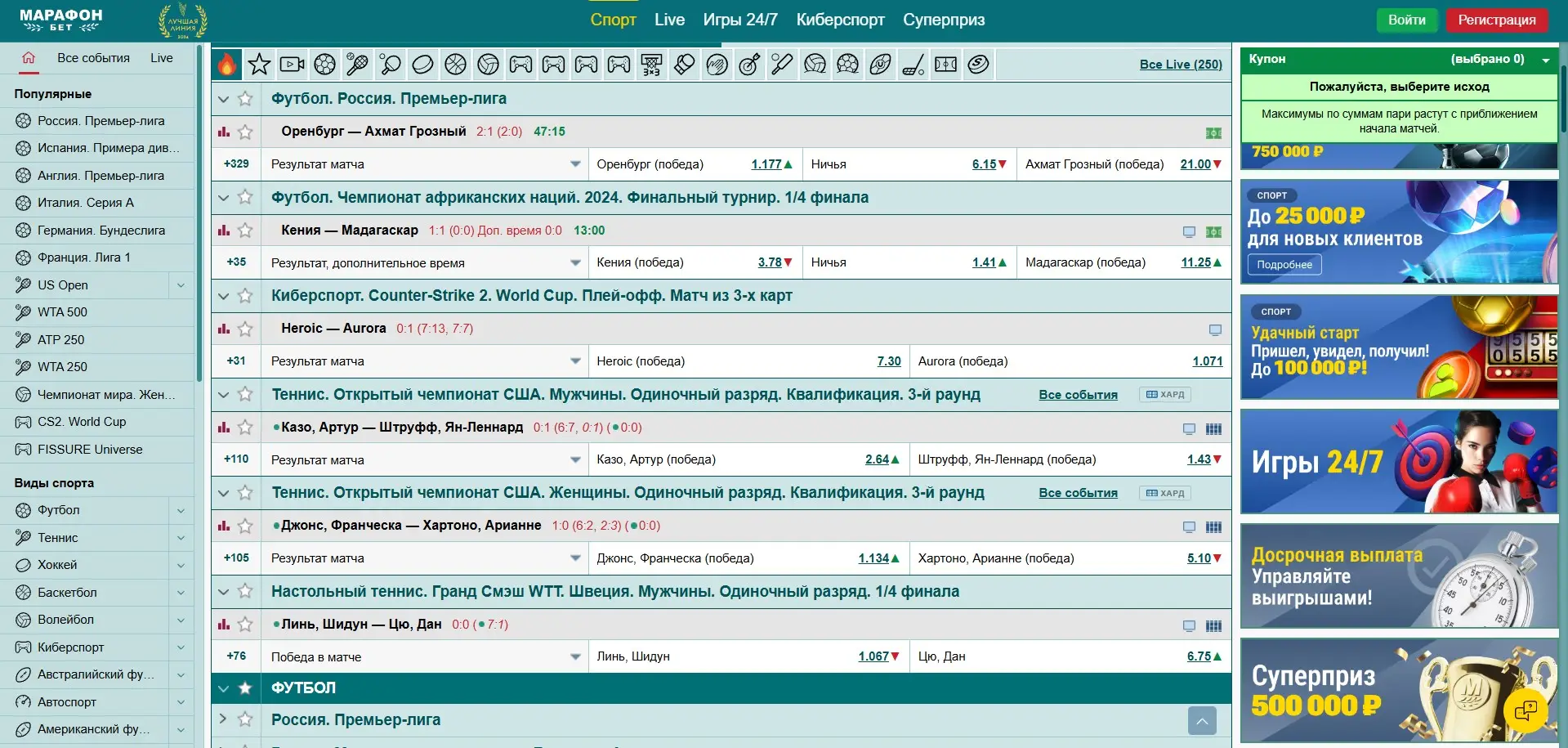Toggle favorite star for Heroic — Aurora
The width and height of the screenshot is (1568, 748).
point(245,329)
